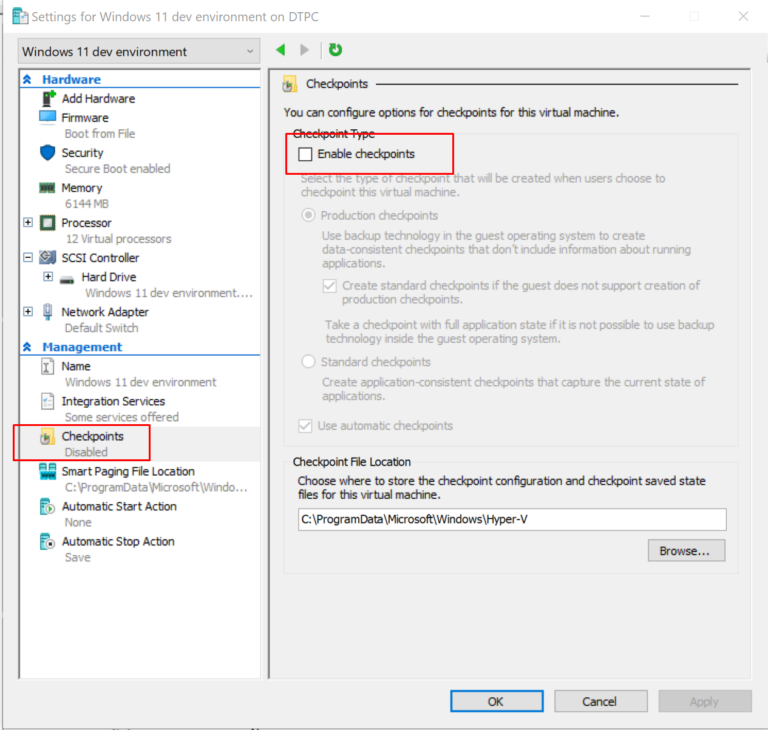Click the 'Default Switch' text

(x=101, y=328)
